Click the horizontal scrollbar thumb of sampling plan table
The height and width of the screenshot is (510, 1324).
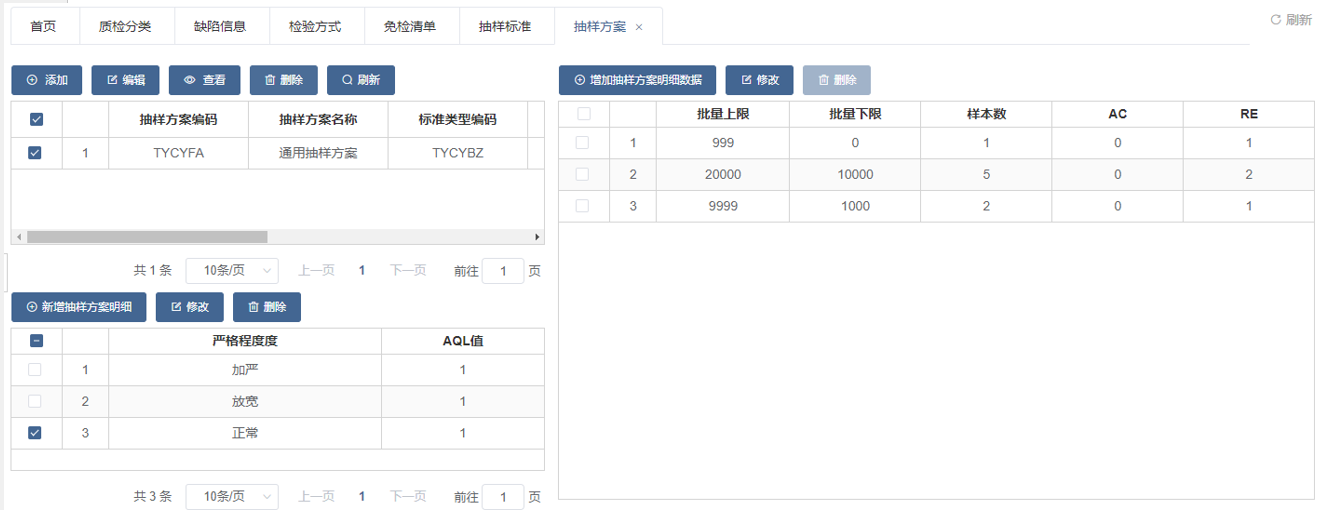pyautogui.click(x=147, y=237)
